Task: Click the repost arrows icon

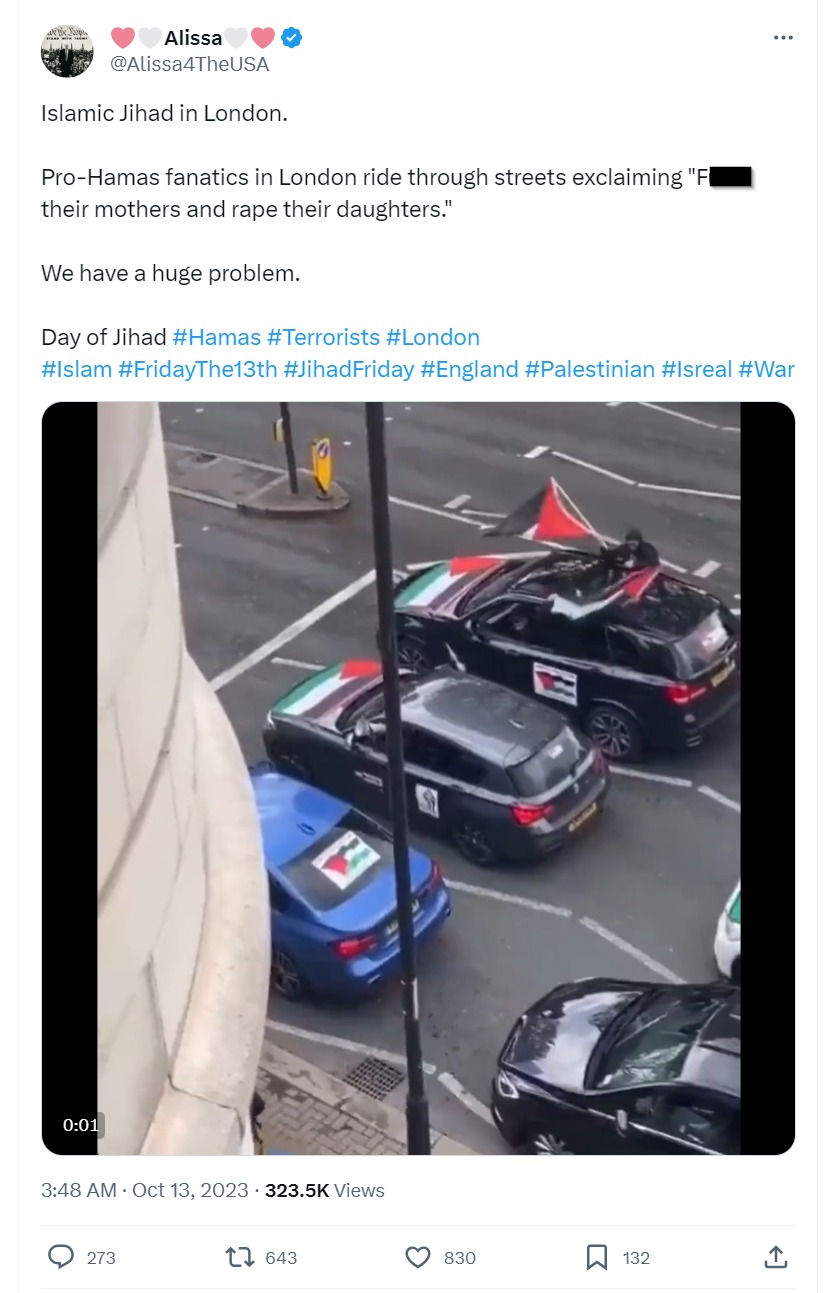Action: pos(239,1257)
